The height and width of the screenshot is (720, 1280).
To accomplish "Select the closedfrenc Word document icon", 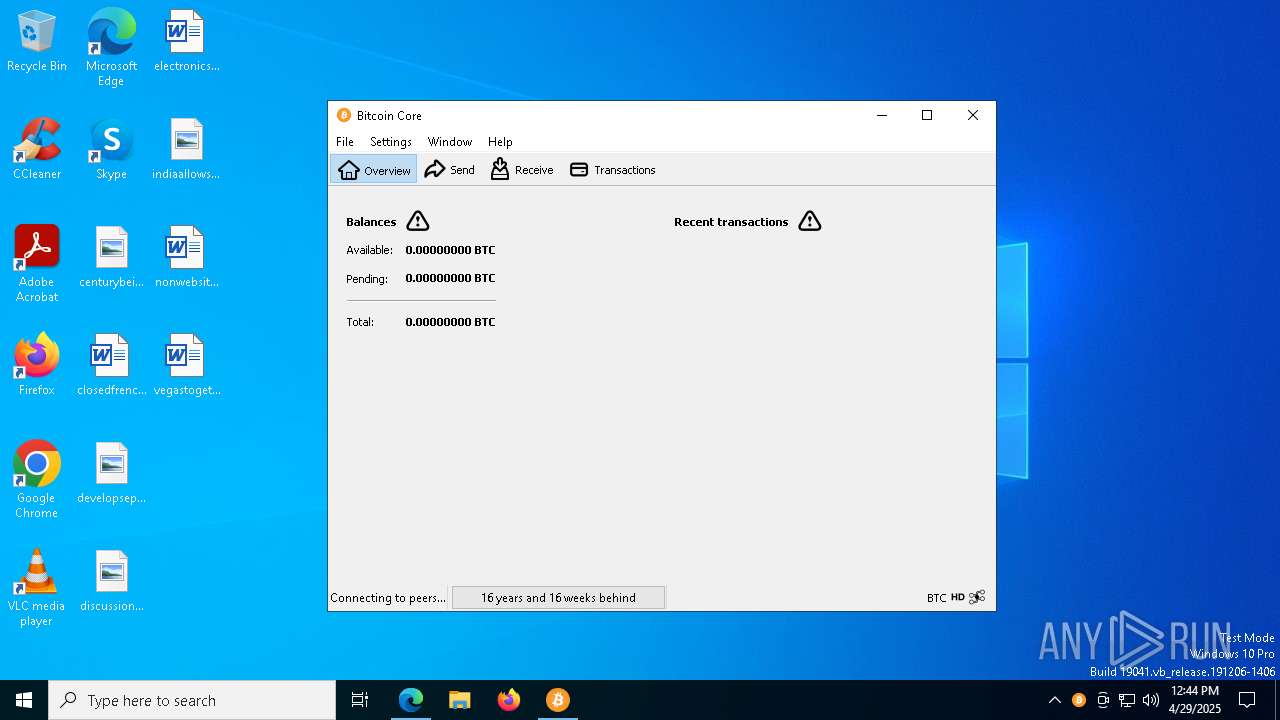I will coord(111,366).
